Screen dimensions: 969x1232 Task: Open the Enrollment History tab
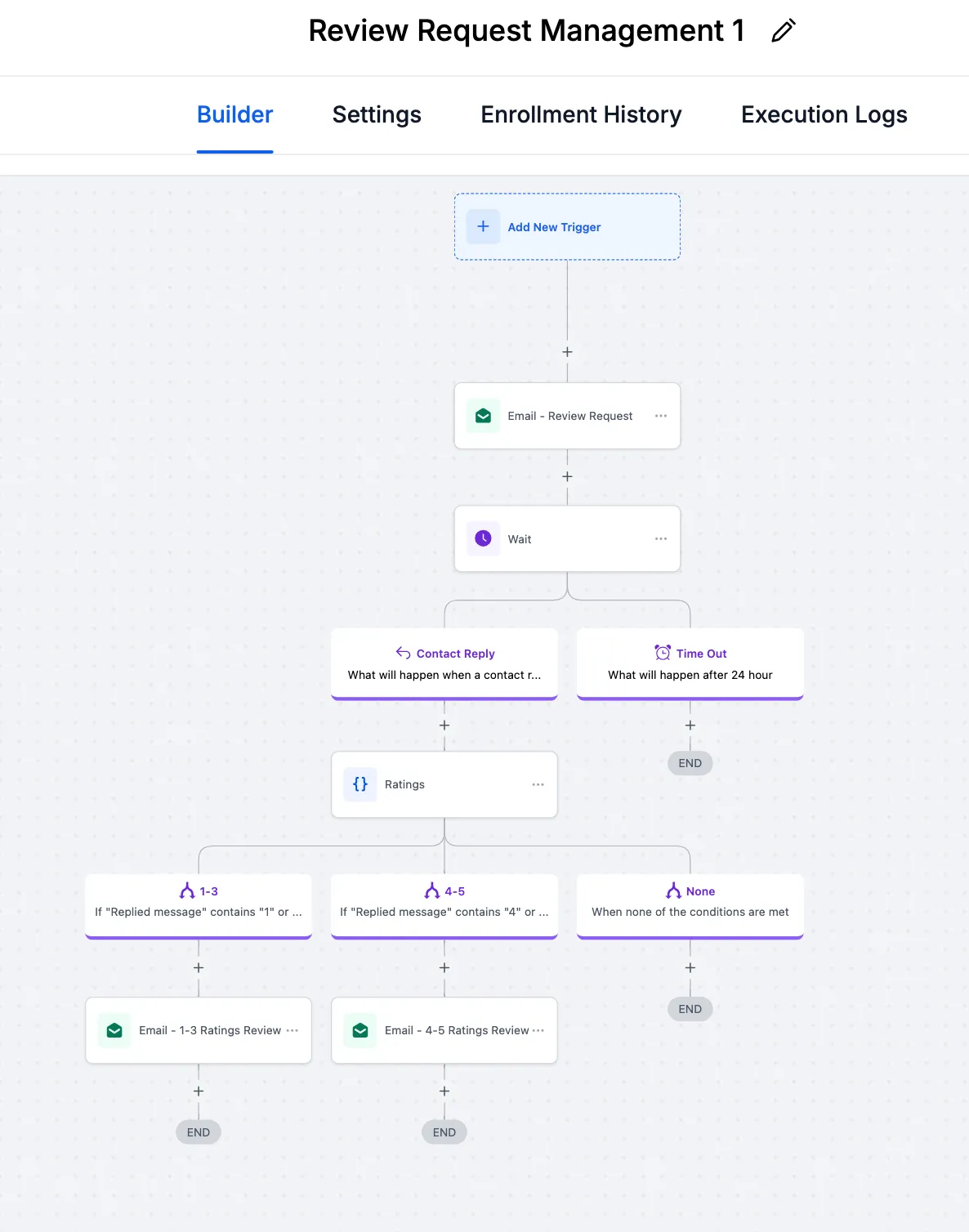click(x=581, y=115)
